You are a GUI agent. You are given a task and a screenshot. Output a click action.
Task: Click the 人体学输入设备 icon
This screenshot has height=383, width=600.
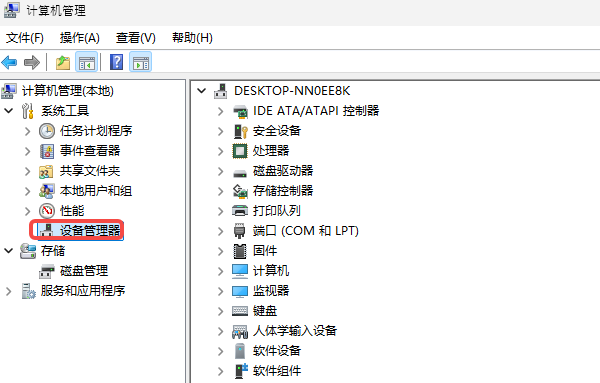[x=240, y=331]
